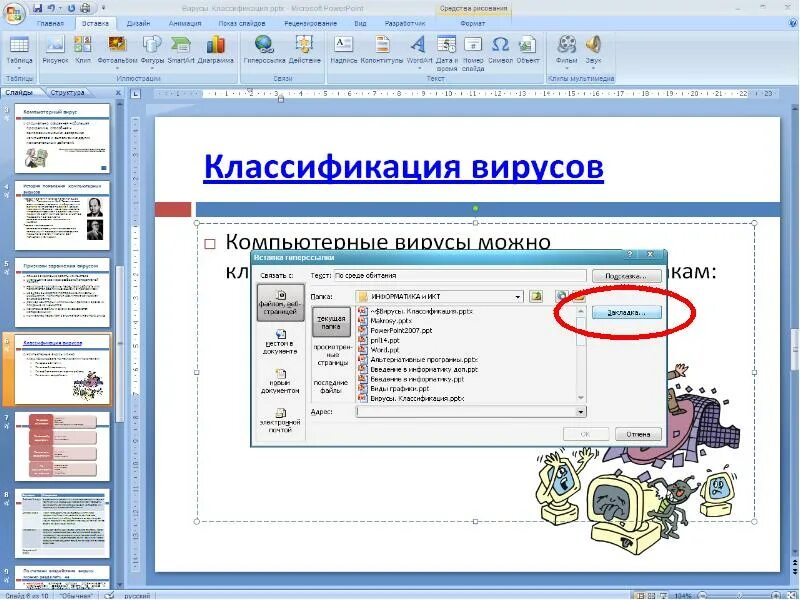Viewport: 800px width, 600px height.
Task: Select file Word.ppt in the list
Action: tap(379, 350)
